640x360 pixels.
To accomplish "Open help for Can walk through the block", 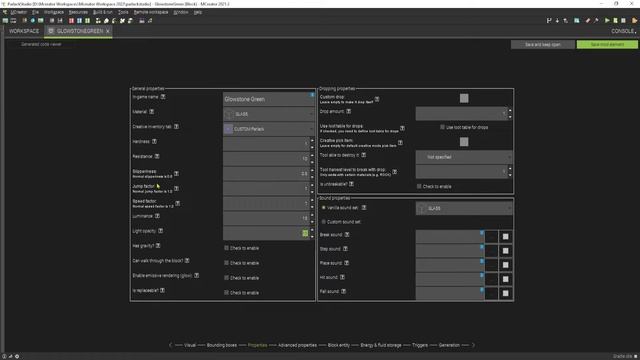I will [x=187, y=260].
